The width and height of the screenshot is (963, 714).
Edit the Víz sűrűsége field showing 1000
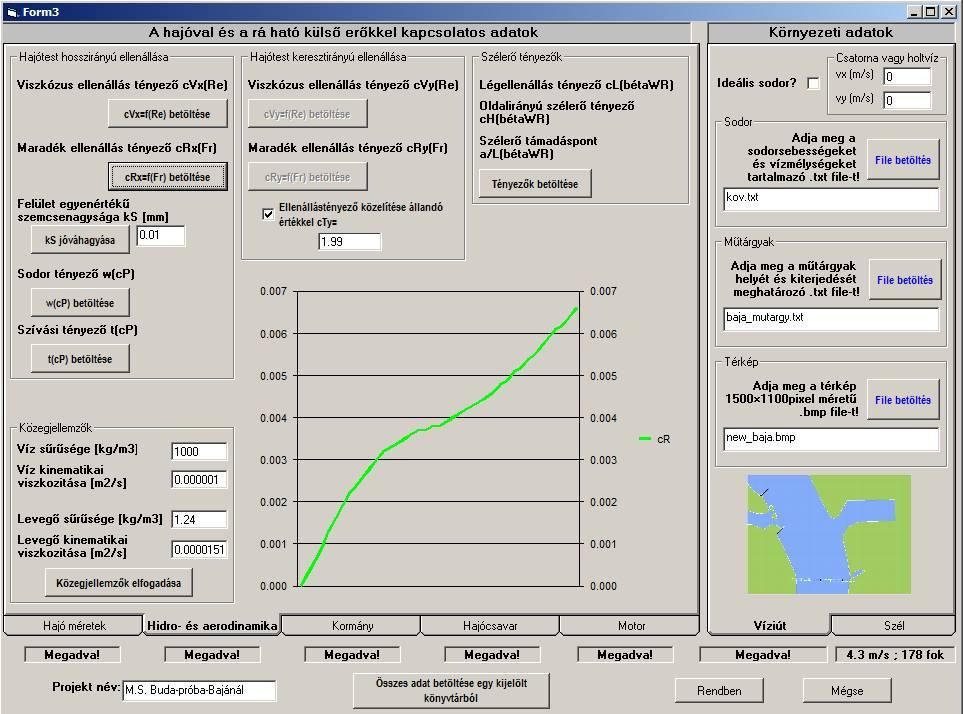point(199,451)
